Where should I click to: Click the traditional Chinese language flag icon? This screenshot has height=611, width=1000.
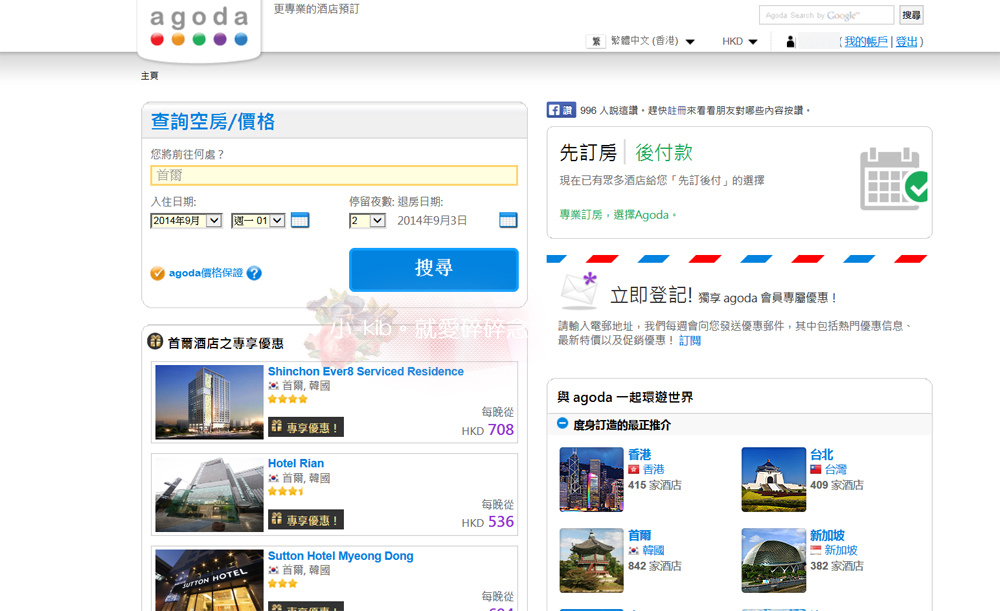coord(596,41)
